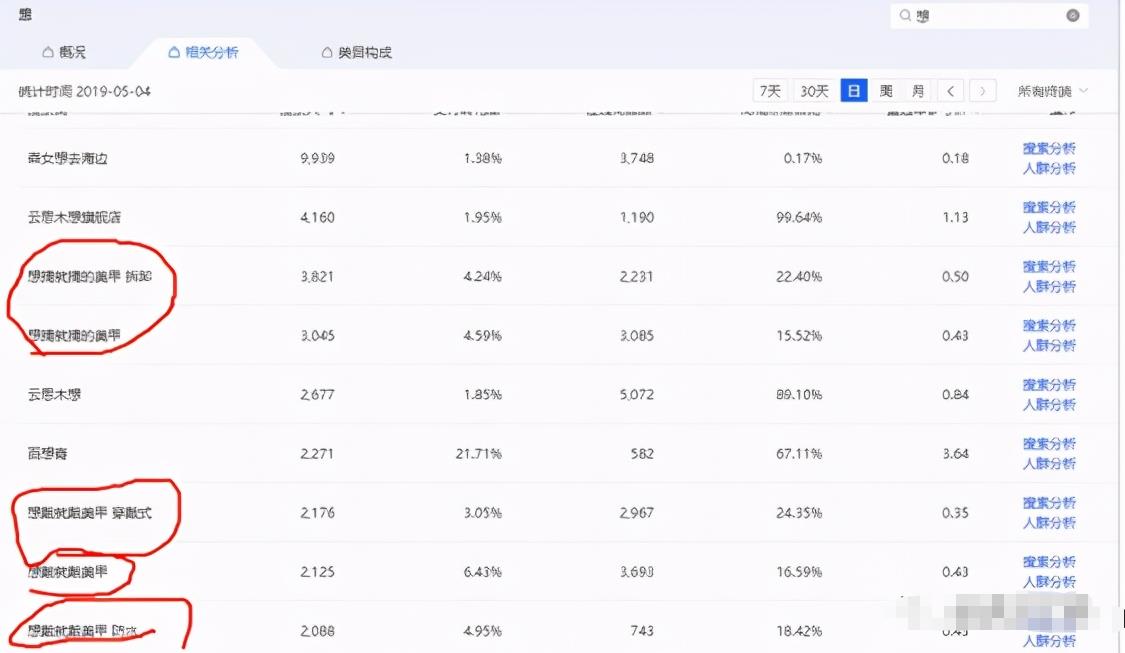
Task: Open 人群分析 for the 2,088 row
Action: pyautogui.click(x=1049, y=641)
